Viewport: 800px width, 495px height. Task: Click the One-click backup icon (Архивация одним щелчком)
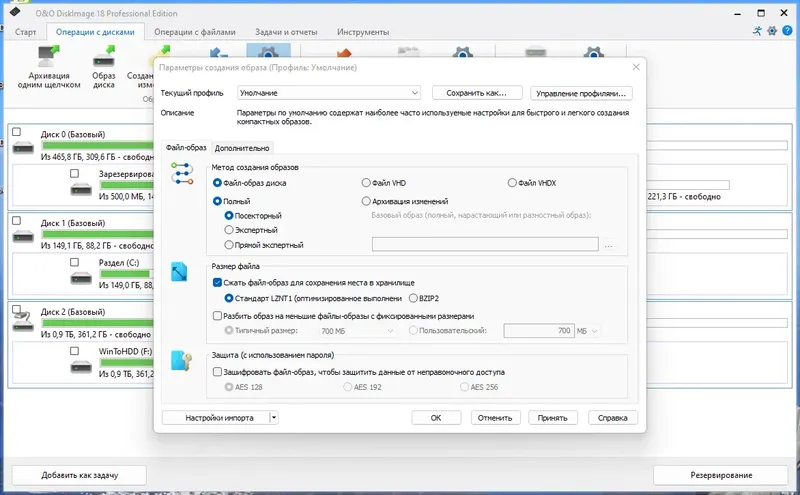click(48, 56)
